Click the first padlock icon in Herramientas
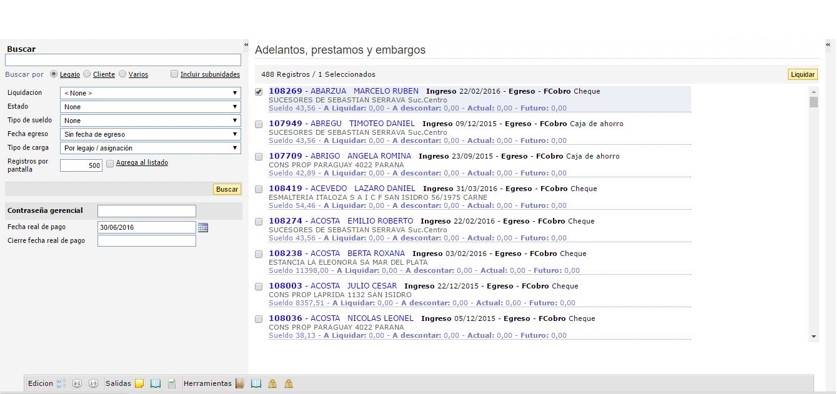Image resolution: width=837 pixels, height=394 pixels. [272, 383]
